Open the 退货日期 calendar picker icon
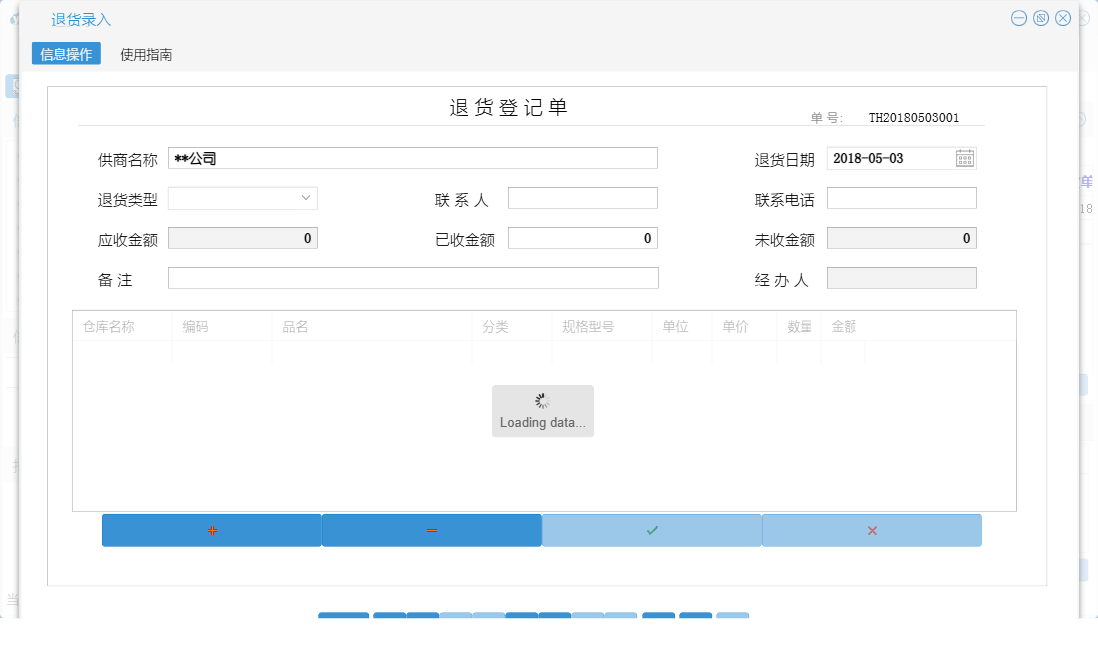 (962, 157)
